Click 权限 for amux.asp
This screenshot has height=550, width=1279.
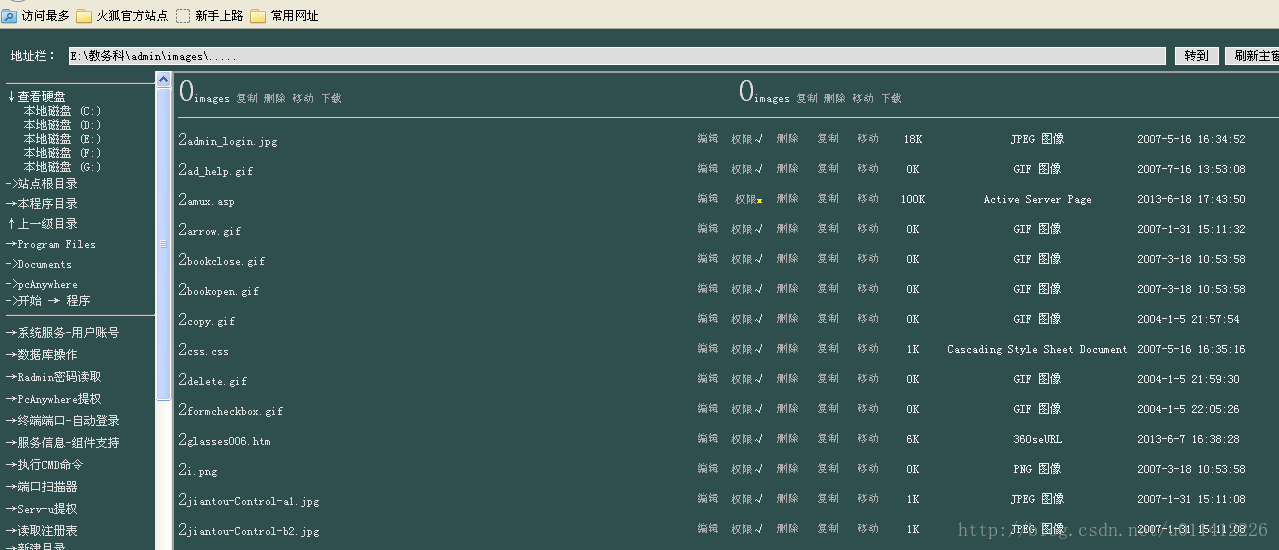point(748,199)
